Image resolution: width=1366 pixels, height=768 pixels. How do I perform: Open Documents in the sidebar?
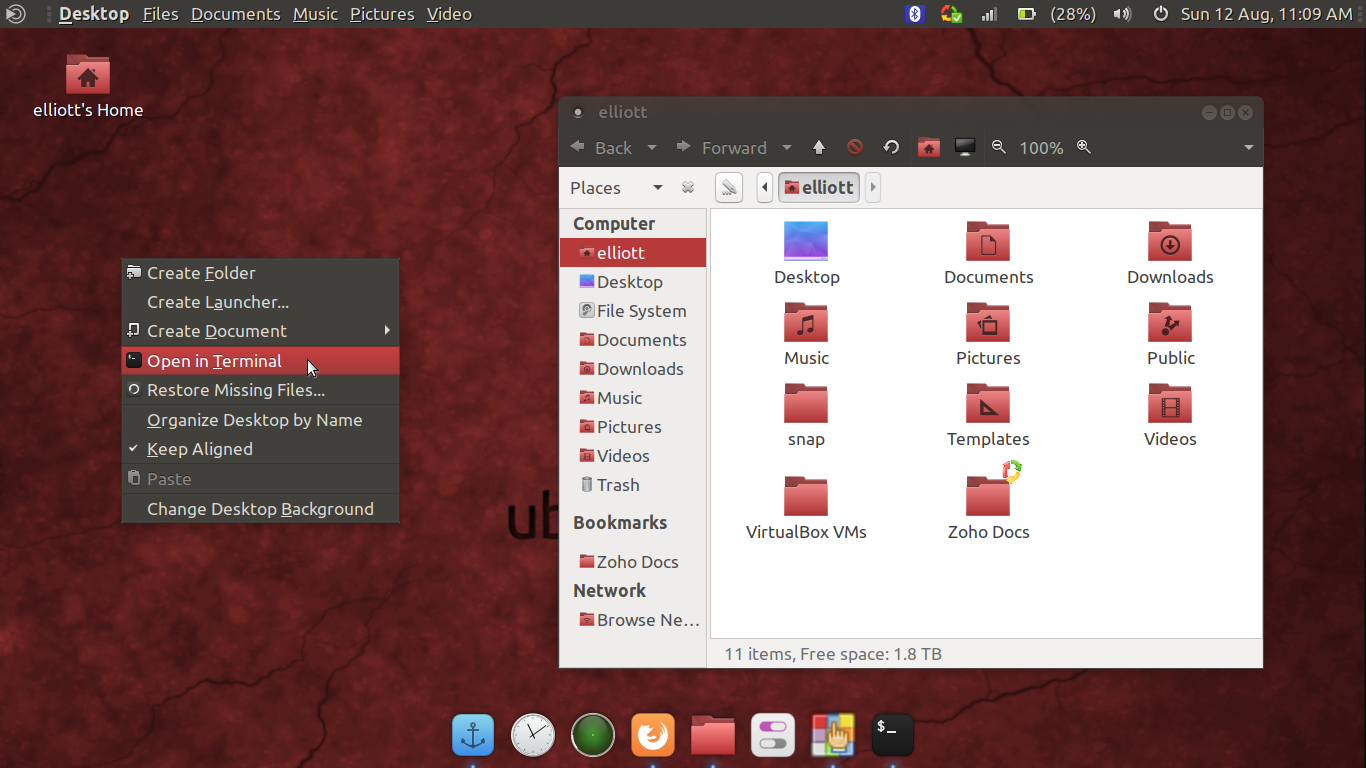click(x=633, y=340)
